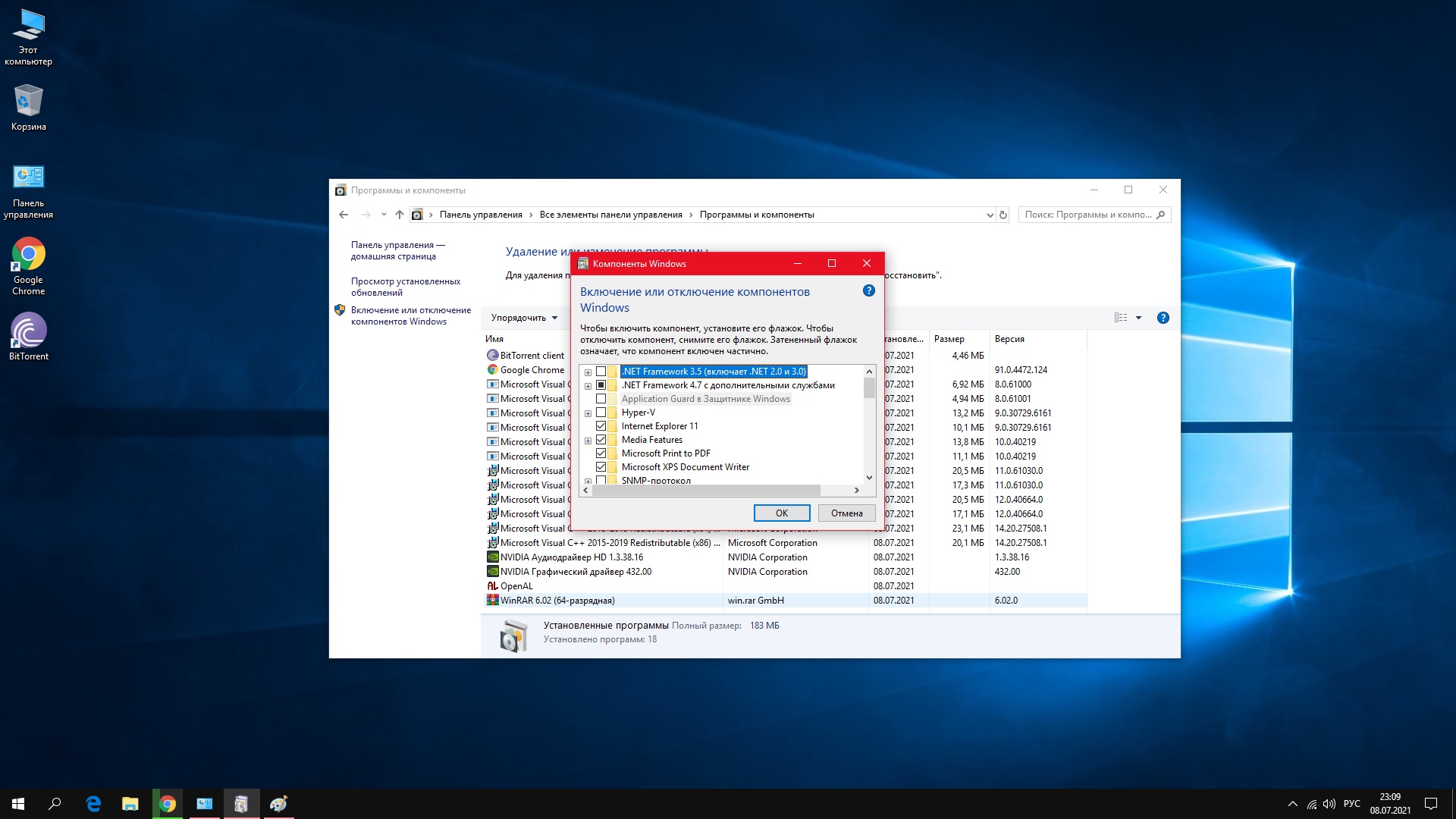1456x819 pixels.
Task: Open the Windows Start menu
Action: point(18,804)
